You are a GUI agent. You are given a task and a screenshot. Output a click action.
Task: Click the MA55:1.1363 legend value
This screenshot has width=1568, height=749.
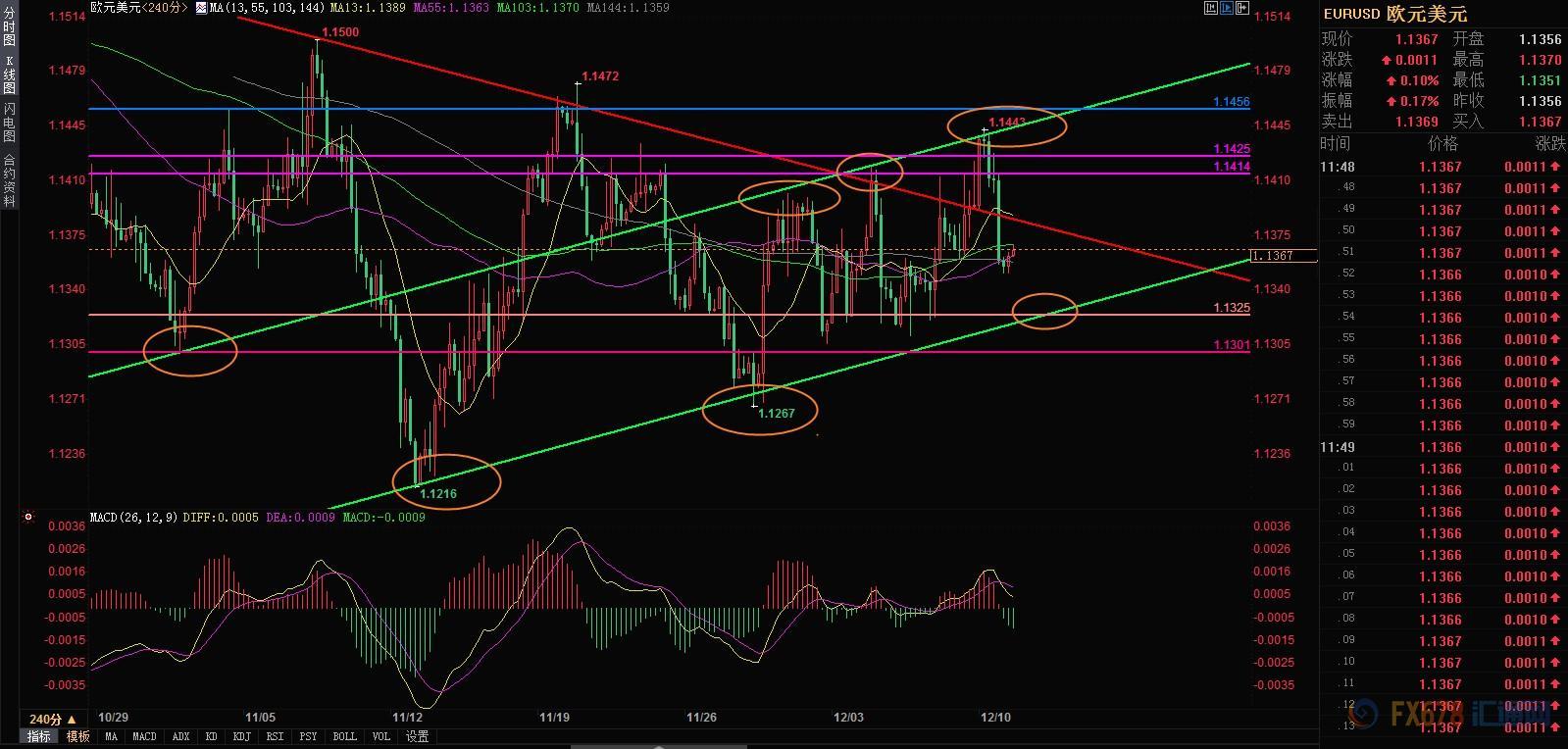pyautogui.click(x=452, y=7)
